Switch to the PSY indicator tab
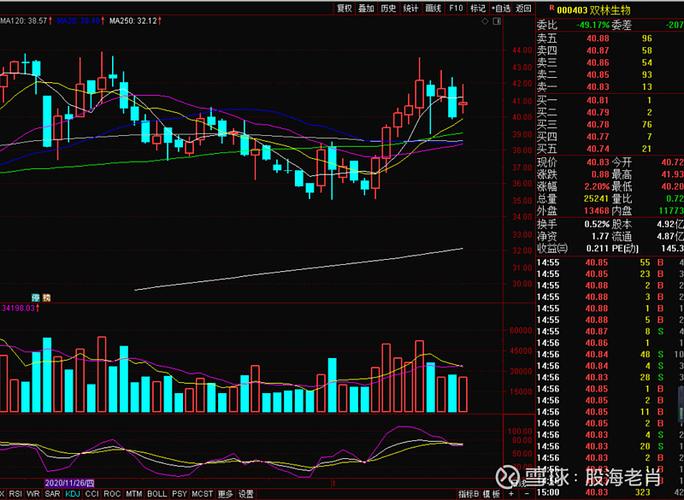Image resolution: width=684 pixels, height=500 pixels. [x=179, y=494]
